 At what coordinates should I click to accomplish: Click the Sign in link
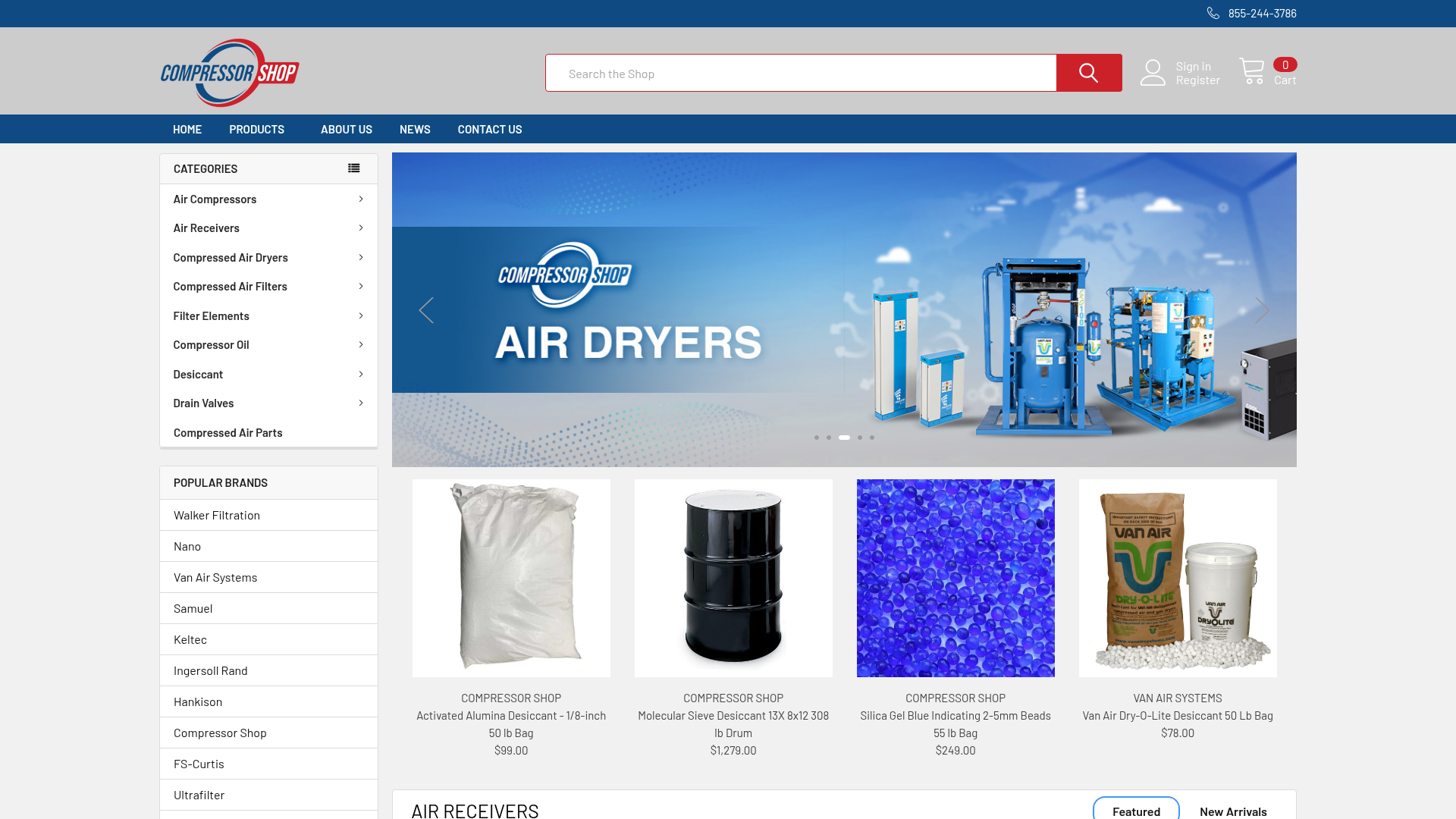point(1194,66)
